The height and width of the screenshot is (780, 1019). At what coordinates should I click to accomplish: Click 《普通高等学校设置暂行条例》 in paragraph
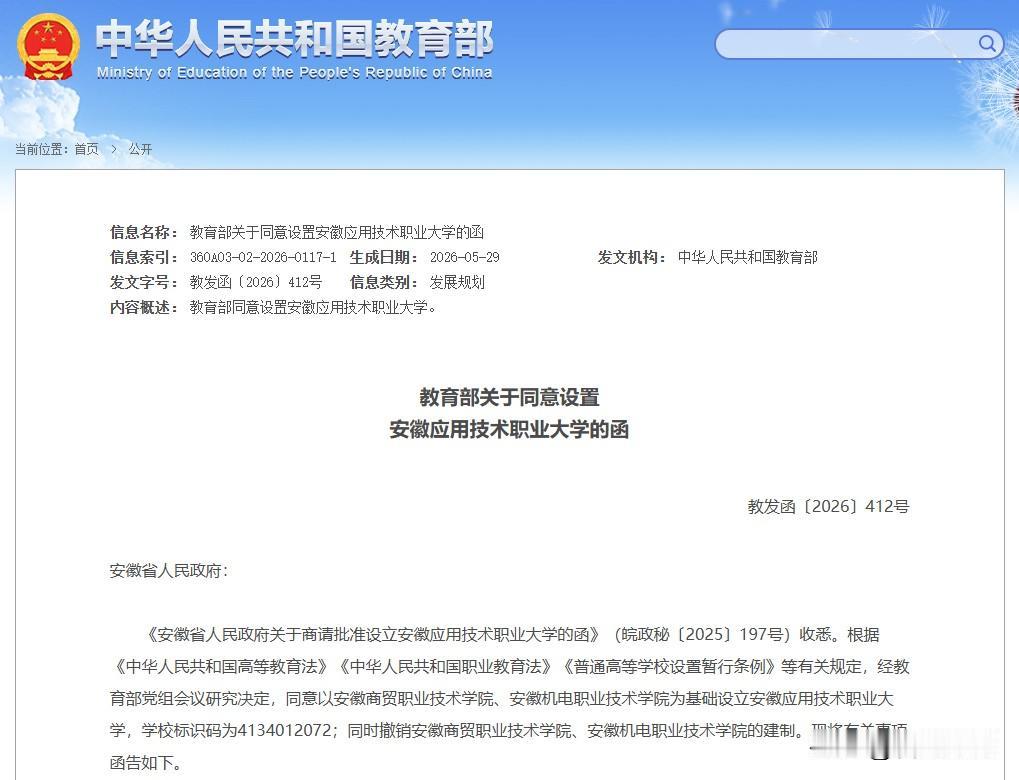coord(670,667)
